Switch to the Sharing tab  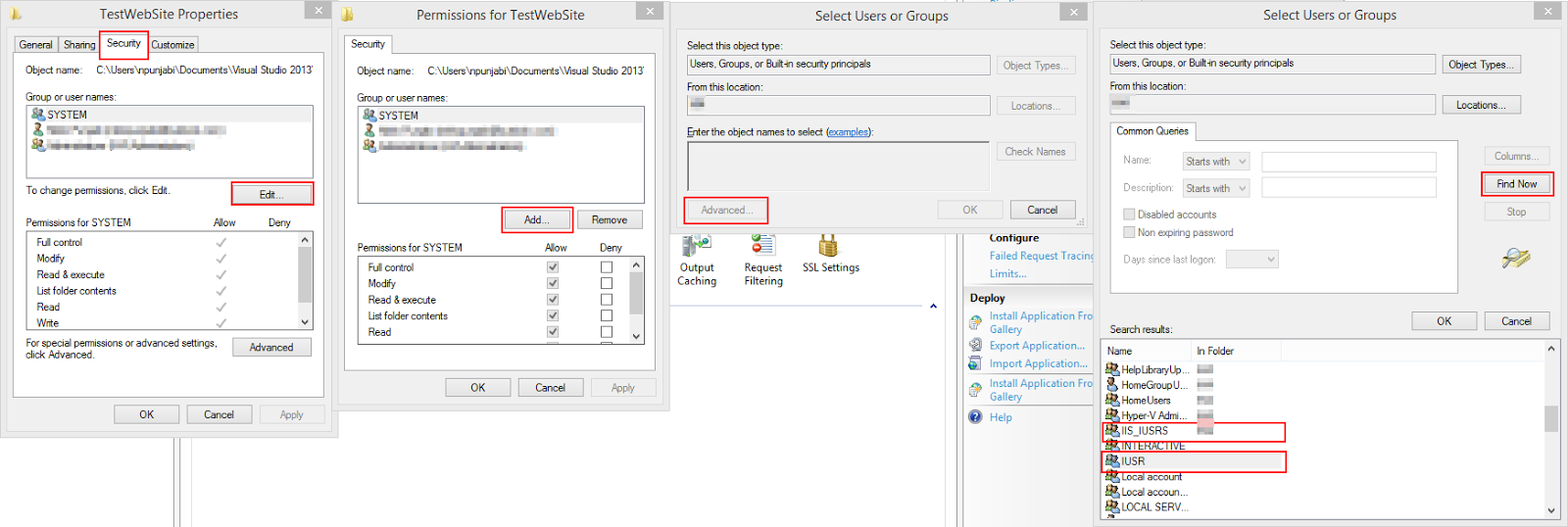pos(79,45)
